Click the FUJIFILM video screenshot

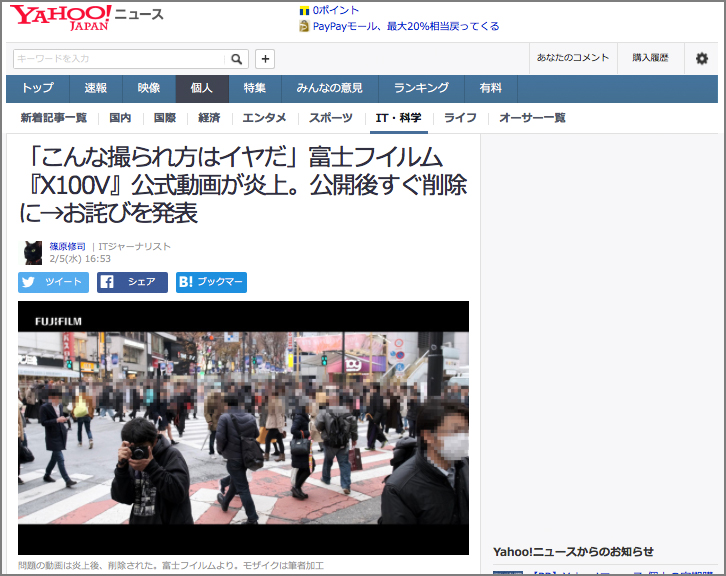pos(244,428)
